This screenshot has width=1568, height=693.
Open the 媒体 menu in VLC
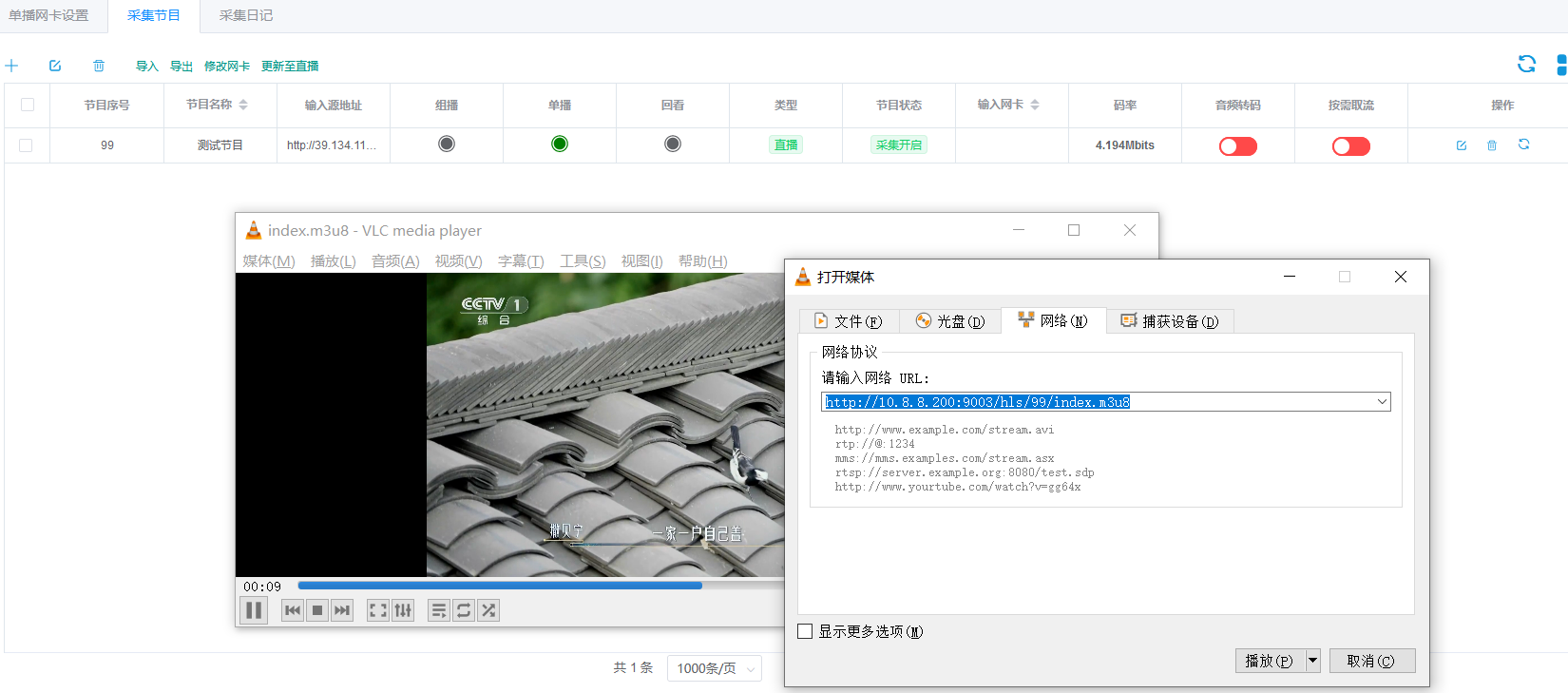click(268, 261)
